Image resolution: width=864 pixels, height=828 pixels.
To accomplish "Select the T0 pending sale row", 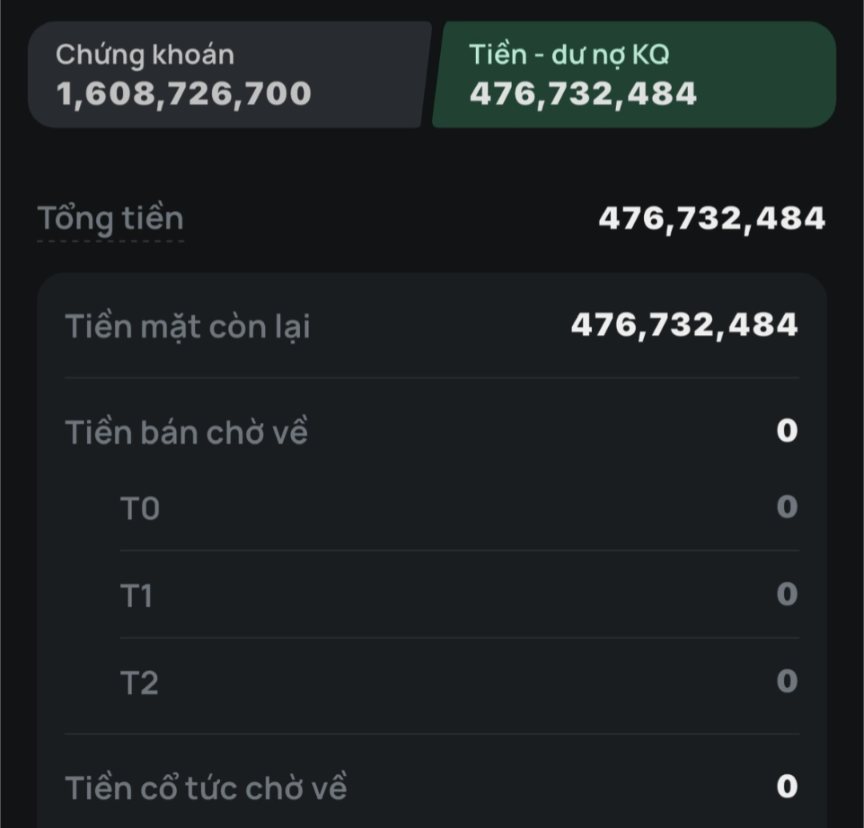I will (x=459, y=507).
